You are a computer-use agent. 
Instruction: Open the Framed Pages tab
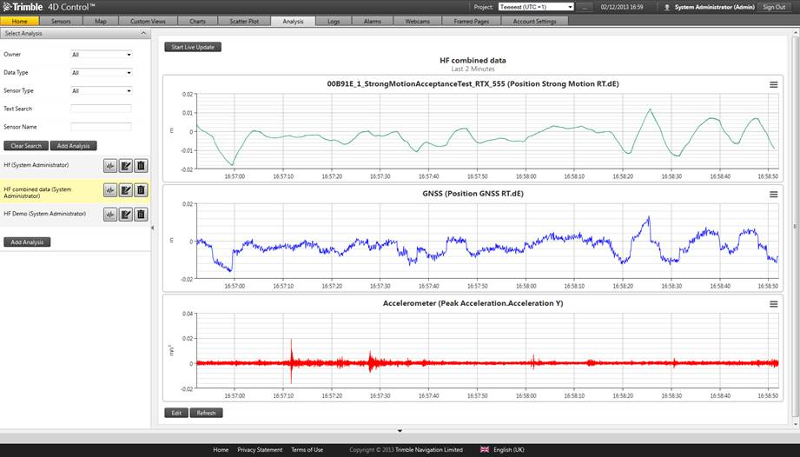471,21
